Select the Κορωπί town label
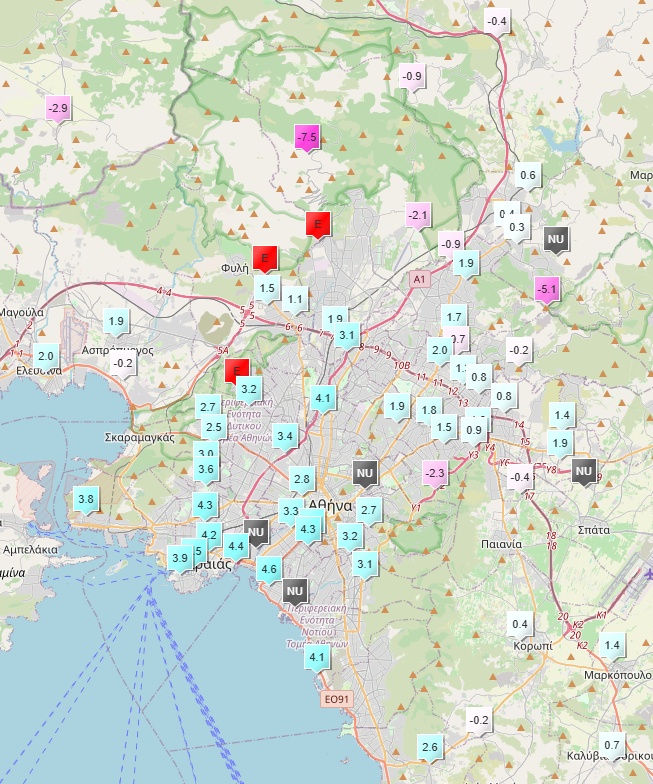The height and width of the screenshot is (784, 653). [x=533, y=646]
